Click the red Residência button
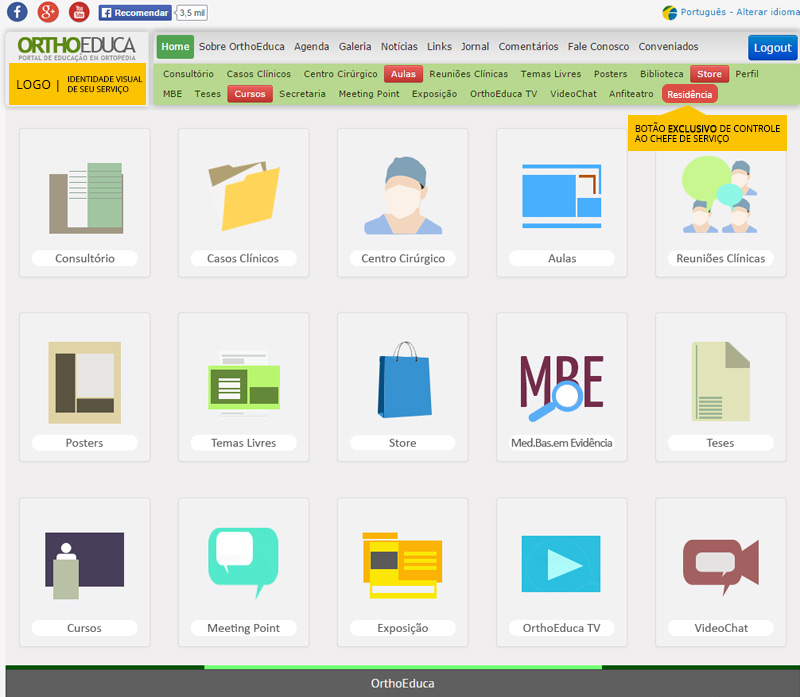Viewport: 800px width, 697px height. click(x=689, y=94)
